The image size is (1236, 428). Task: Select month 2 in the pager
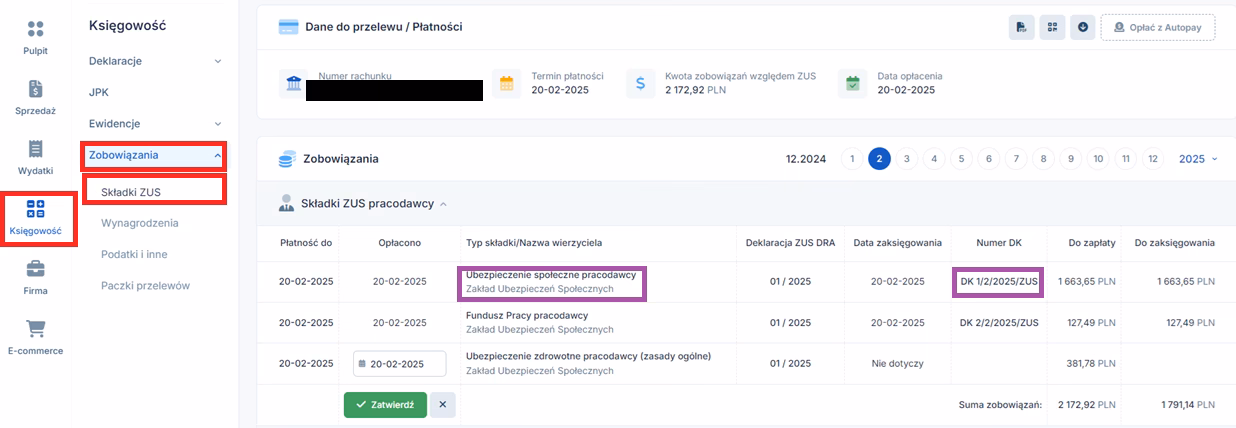coord(879,159)
